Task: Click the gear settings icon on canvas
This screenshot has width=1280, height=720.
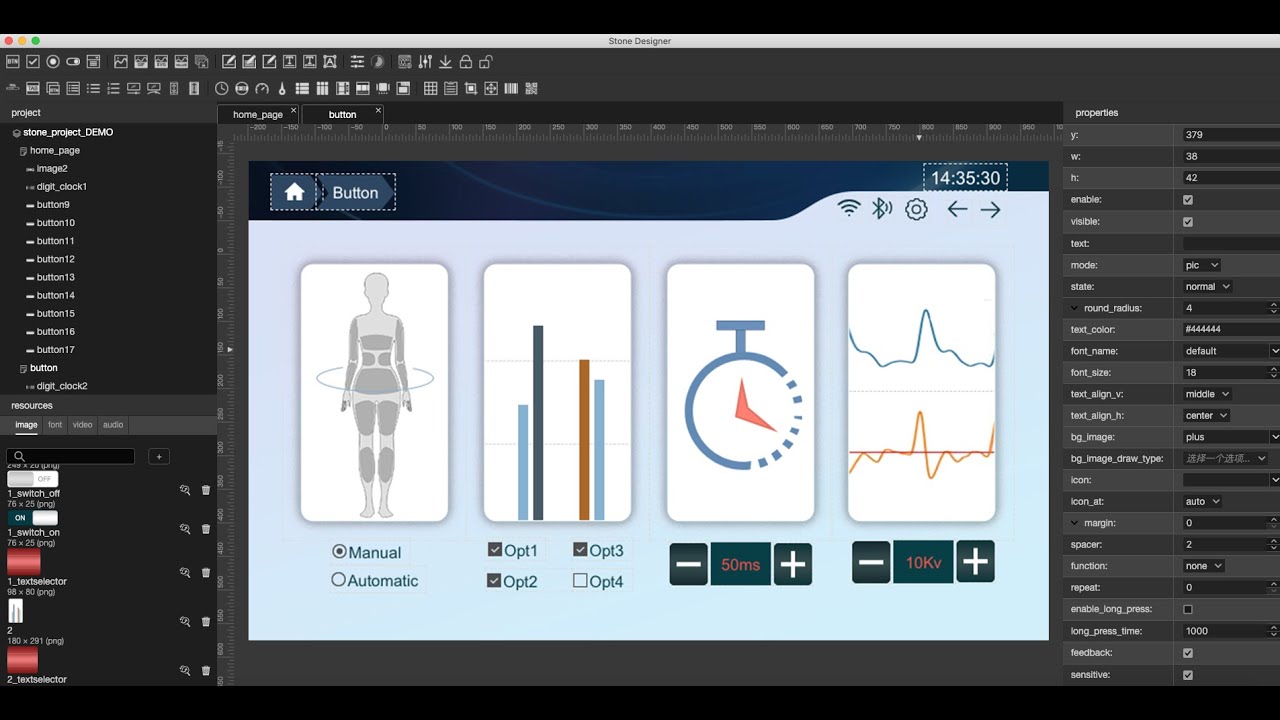Action: point(916,209)
